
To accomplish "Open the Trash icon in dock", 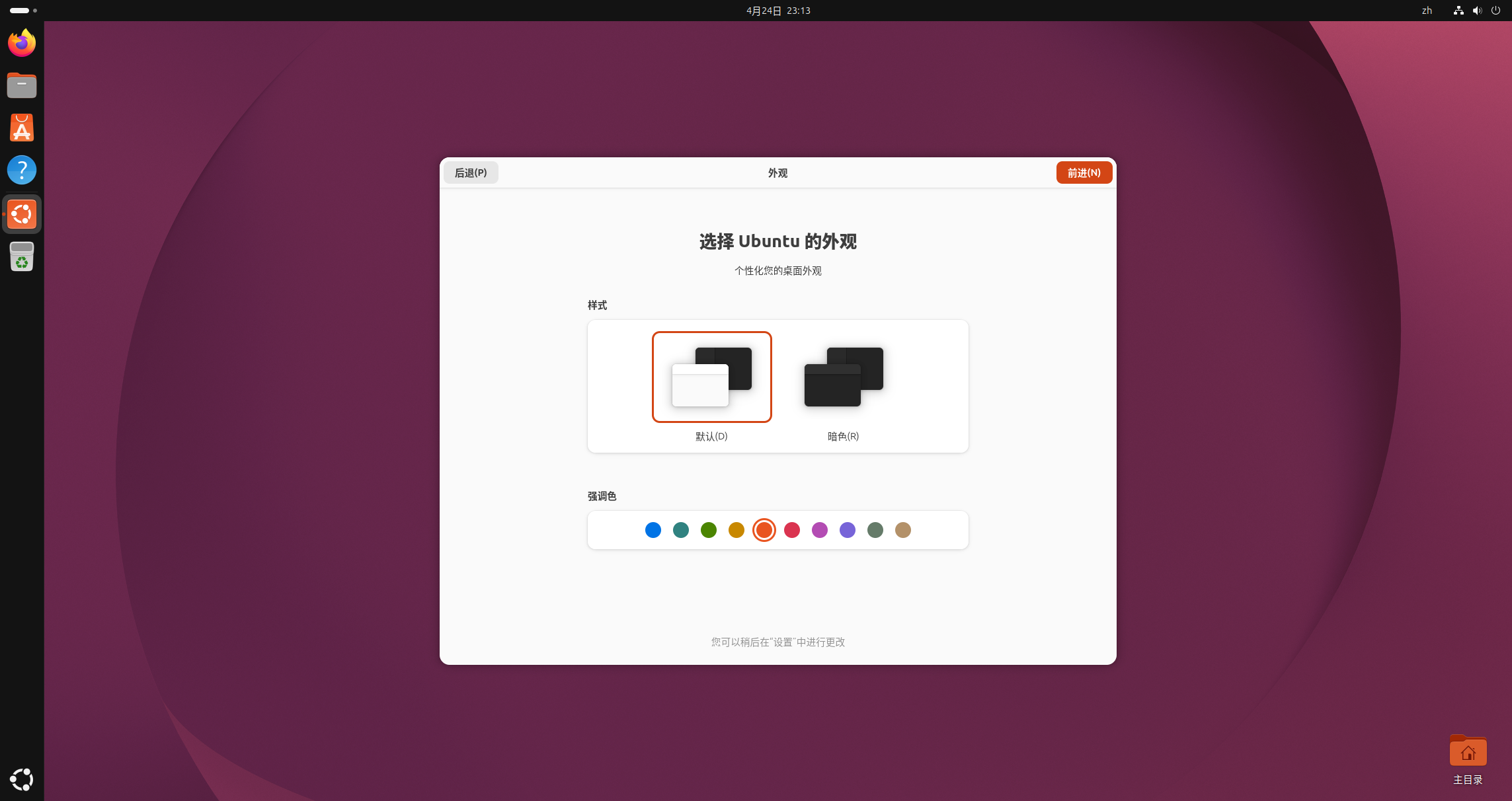I will pos(22,256).
